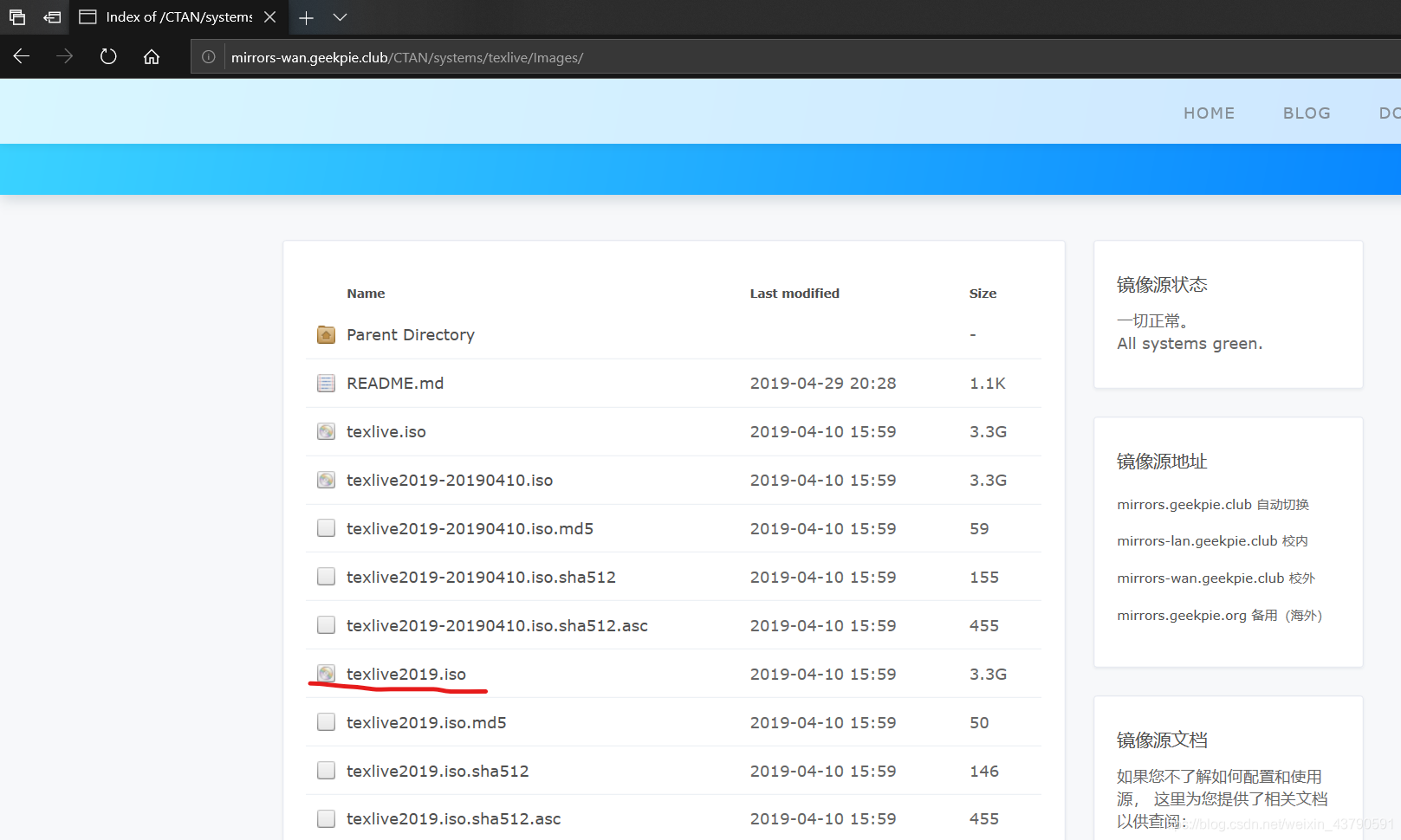Open mirrors.geekpie.club 自动切换 link
This screenshot has height=840, width=1401.
pos(1213,504)
